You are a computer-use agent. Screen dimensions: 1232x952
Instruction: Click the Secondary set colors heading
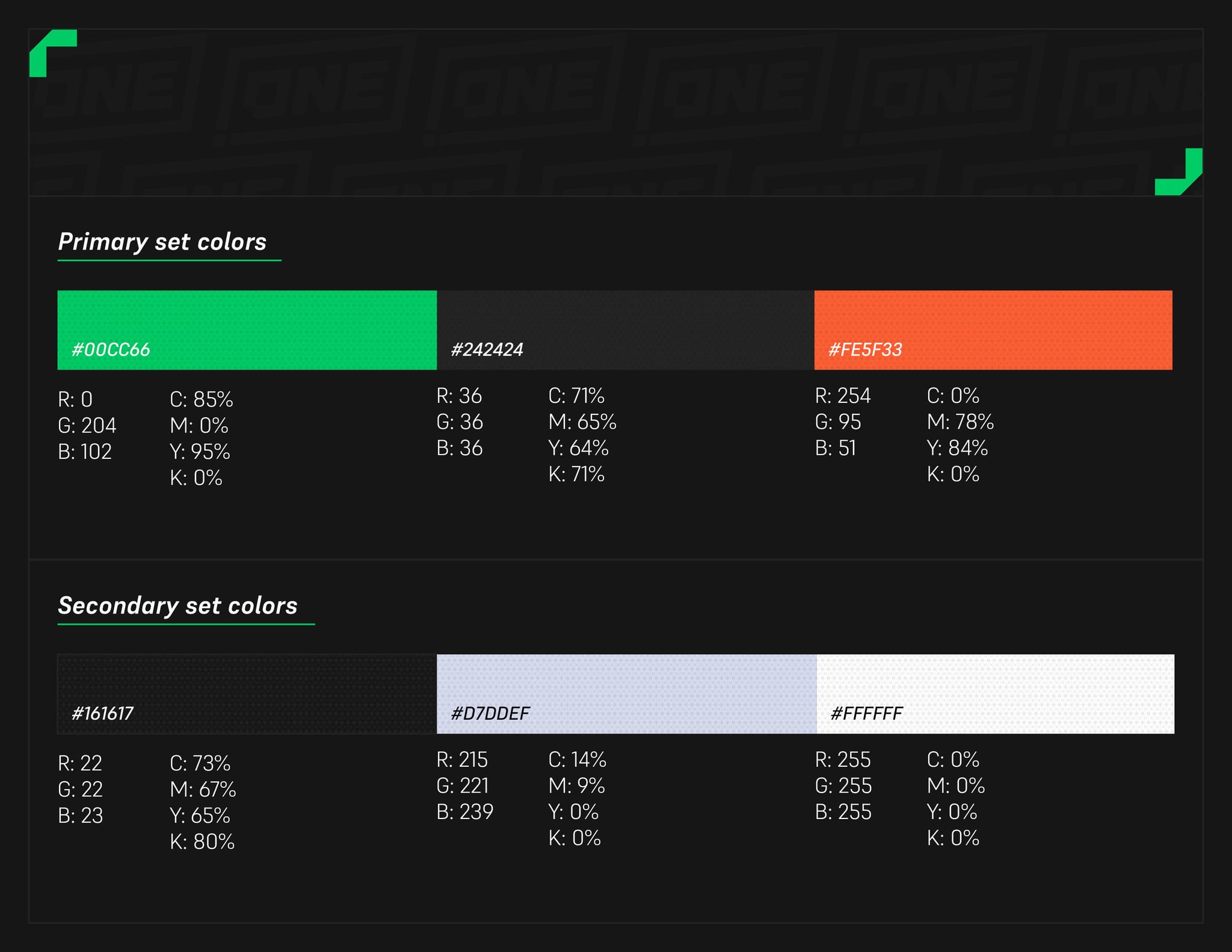click(x=178, y=606)
